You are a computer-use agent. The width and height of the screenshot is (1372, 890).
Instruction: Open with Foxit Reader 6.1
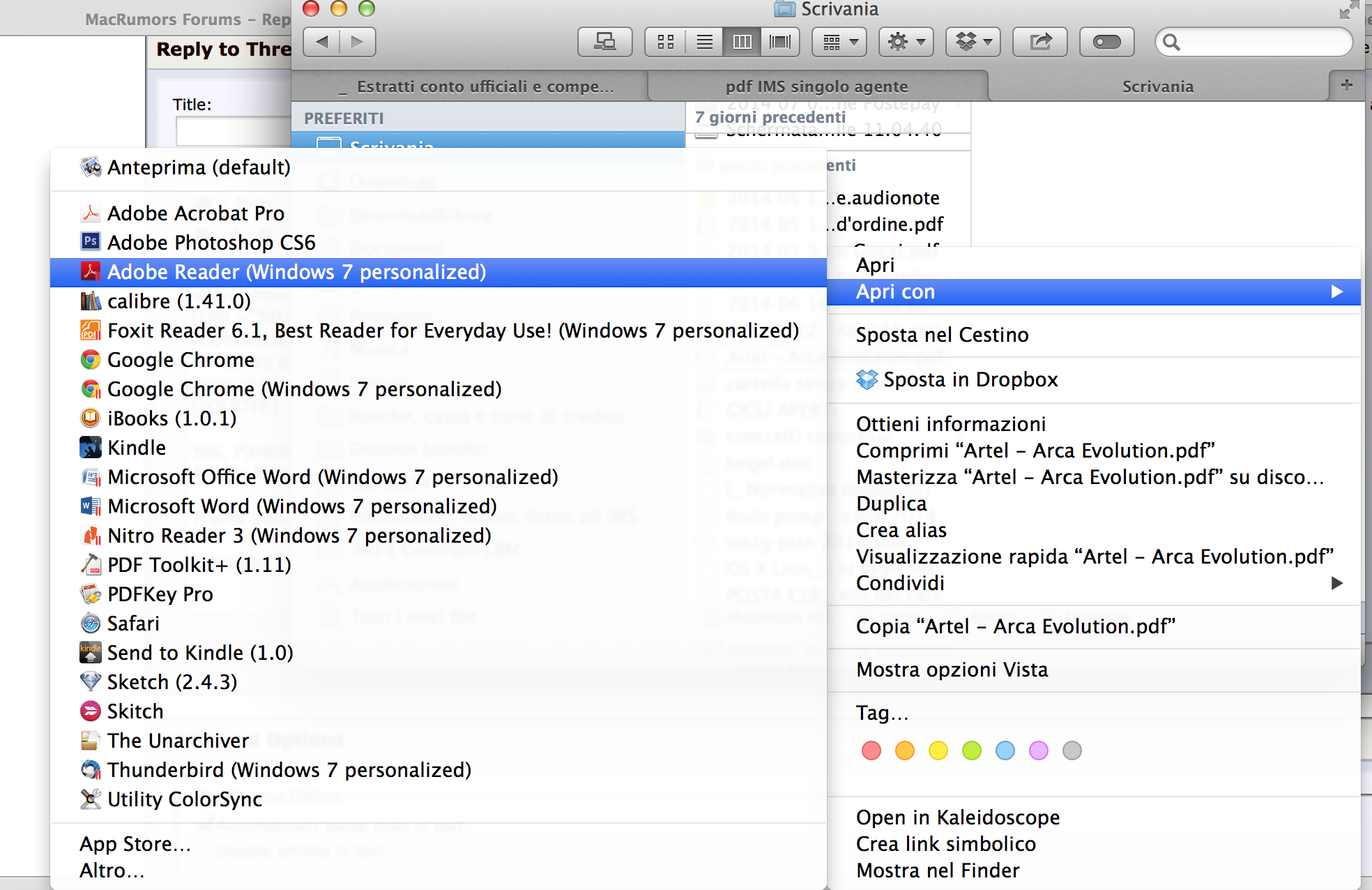pyautogui.click(x=439, y=331)
